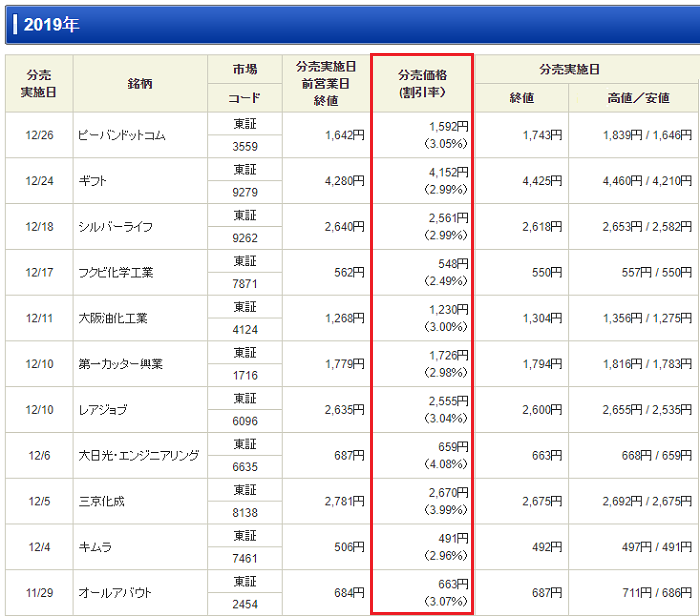Select stock name 三京化成
The height and width of the screenshot is (616, 700).
(101, 501)
